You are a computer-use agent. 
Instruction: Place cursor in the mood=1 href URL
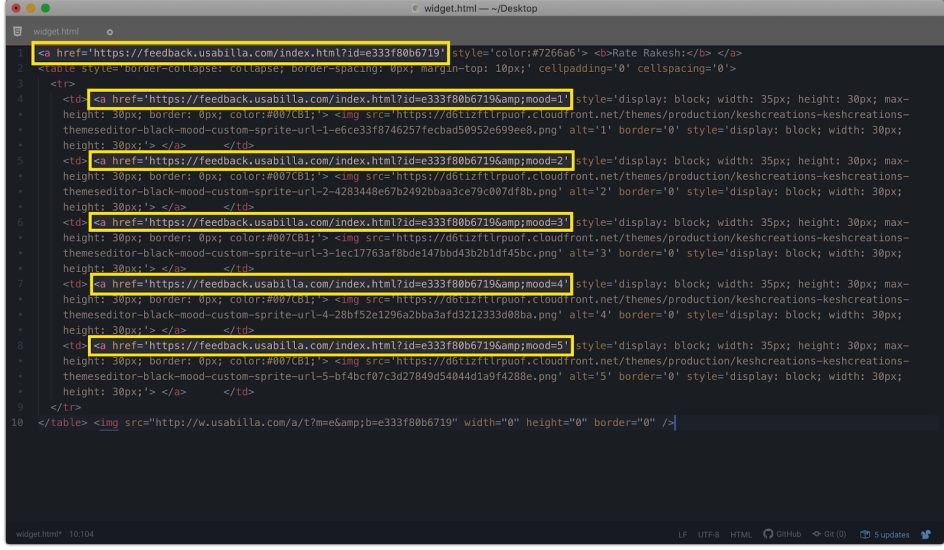coord(330,100)
